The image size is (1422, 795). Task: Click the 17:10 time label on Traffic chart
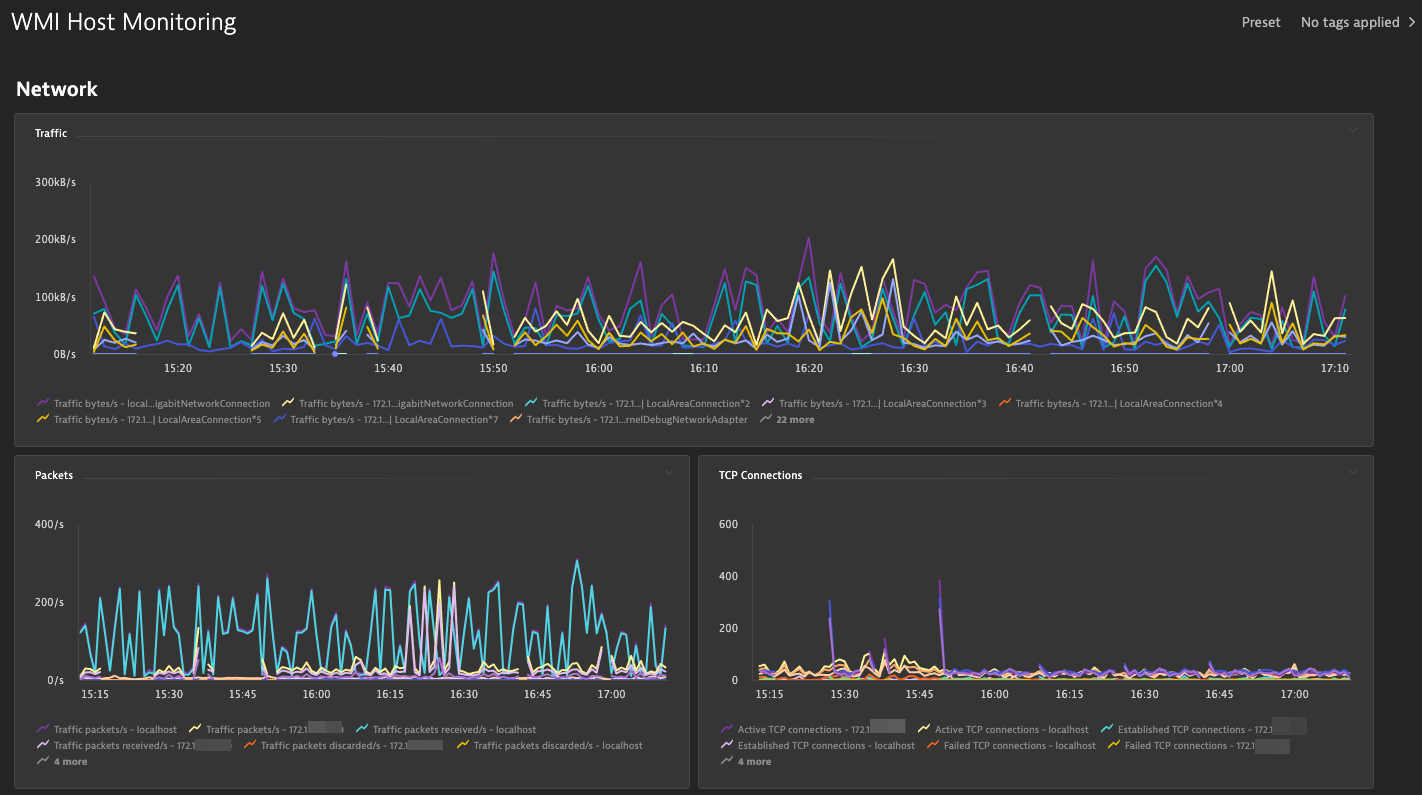tap(1335, 368)
